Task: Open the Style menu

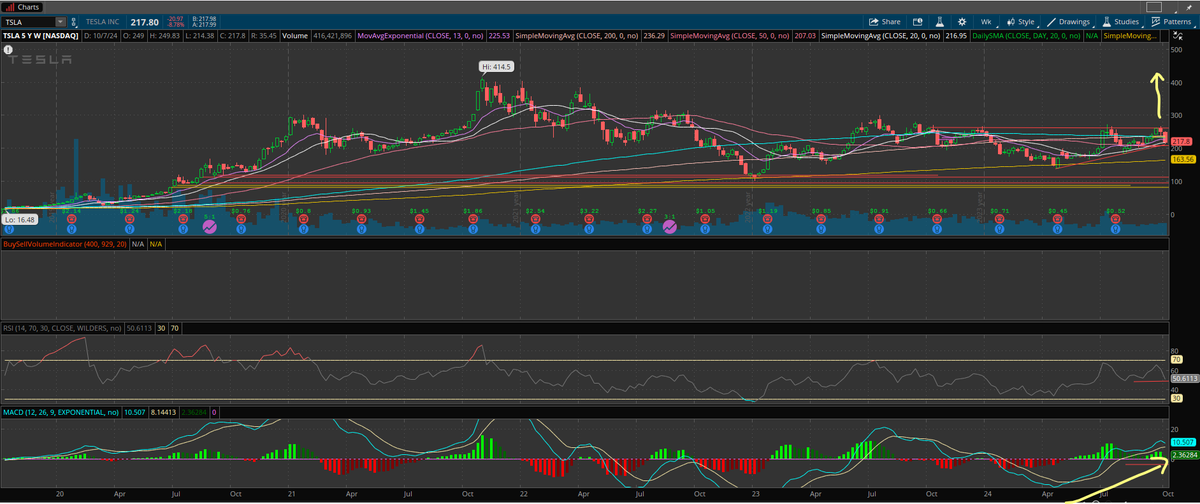Action: point(1021,22)
